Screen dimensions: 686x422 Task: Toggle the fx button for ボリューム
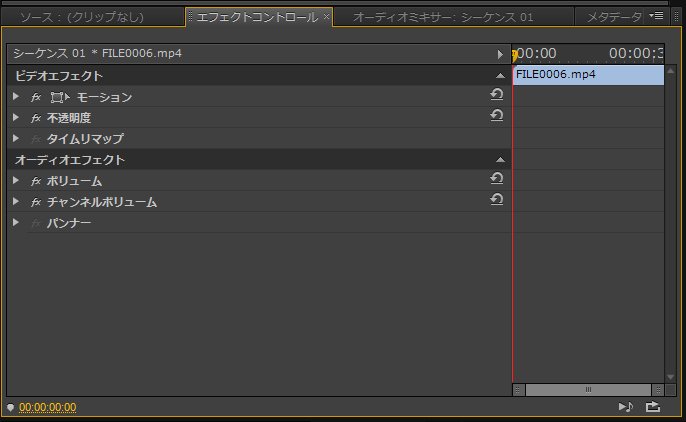coord(36,181)
